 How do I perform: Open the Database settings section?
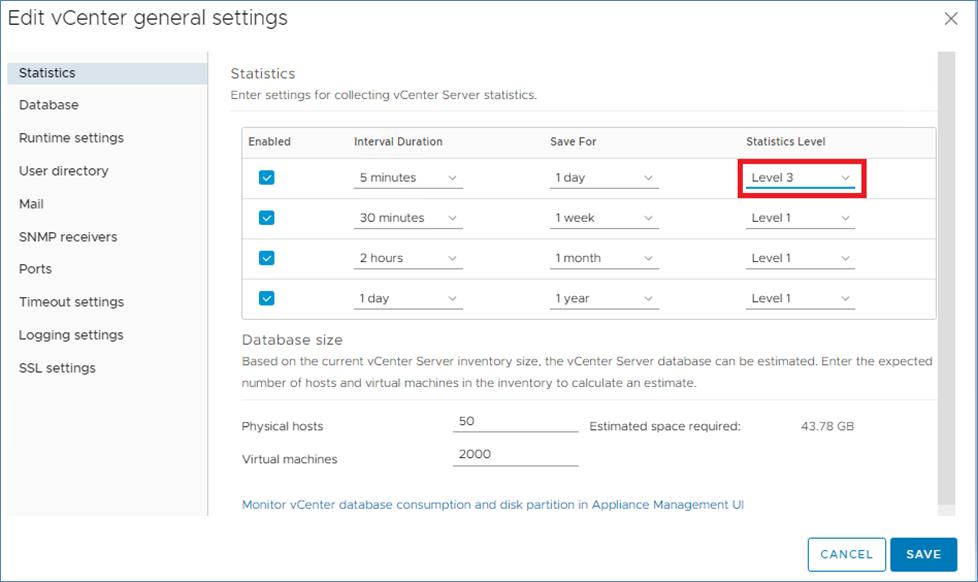click(49, 105)
